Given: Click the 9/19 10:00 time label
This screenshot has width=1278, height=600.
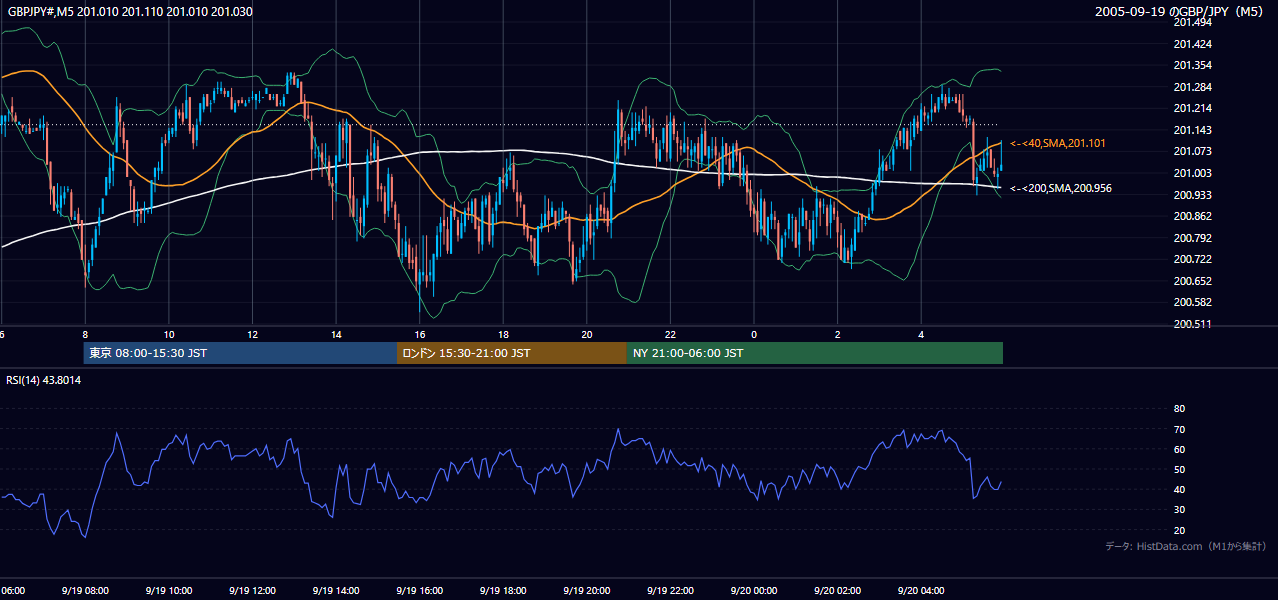Looking at the screenshot, I should point(169,591).
